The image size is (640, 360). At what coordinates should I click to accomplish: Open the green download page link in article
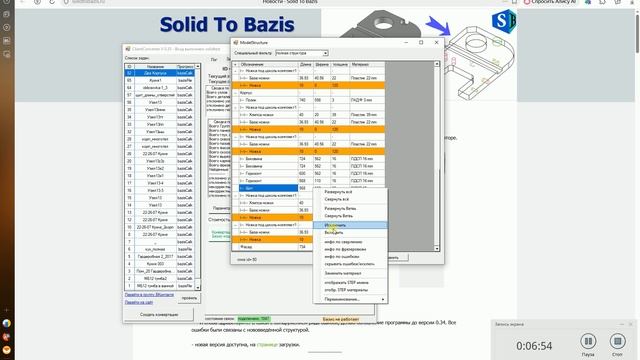(x=267, y=344)
